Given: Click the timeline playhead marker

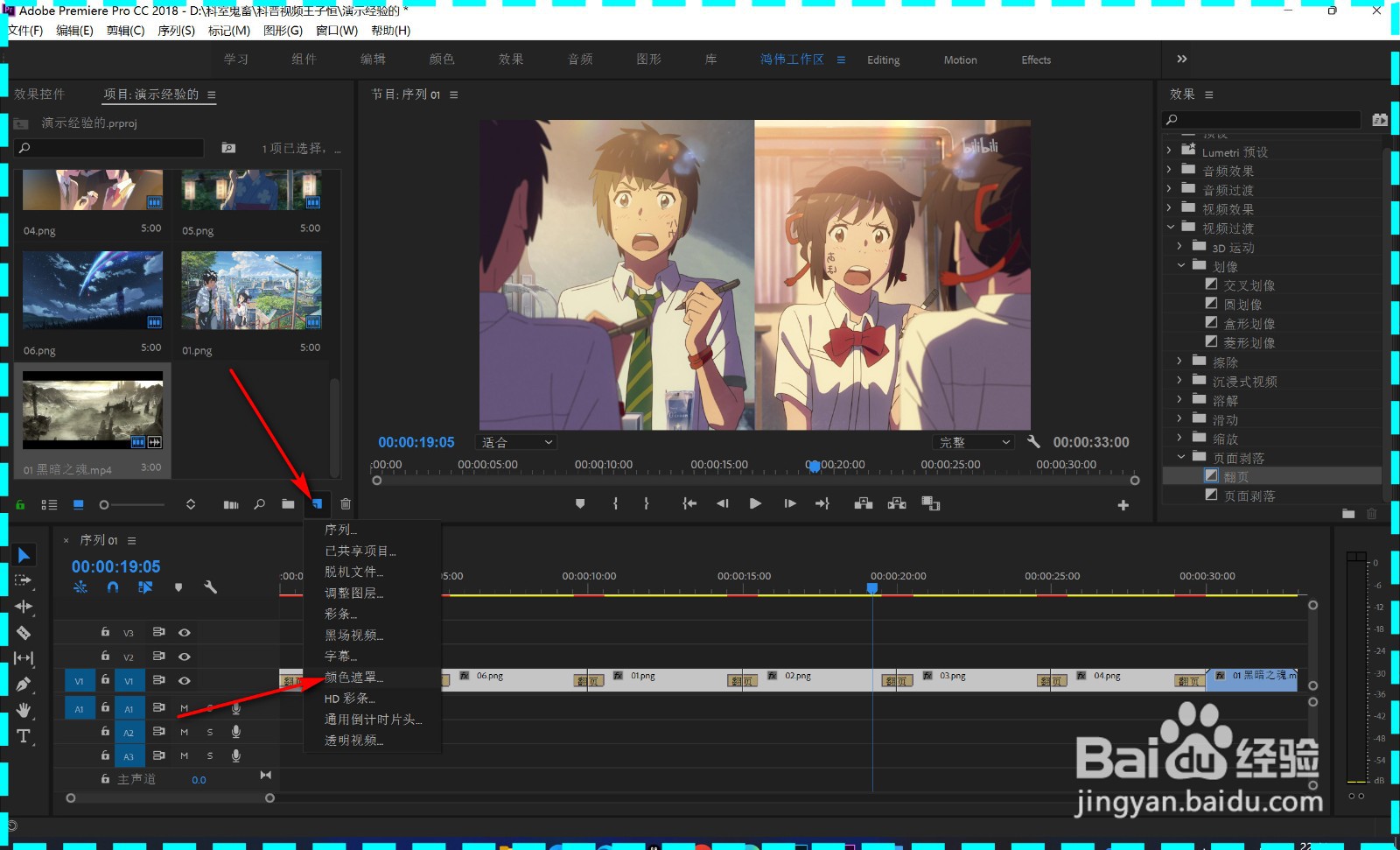Looking at the screenshot, I should (x=872, y=588).
